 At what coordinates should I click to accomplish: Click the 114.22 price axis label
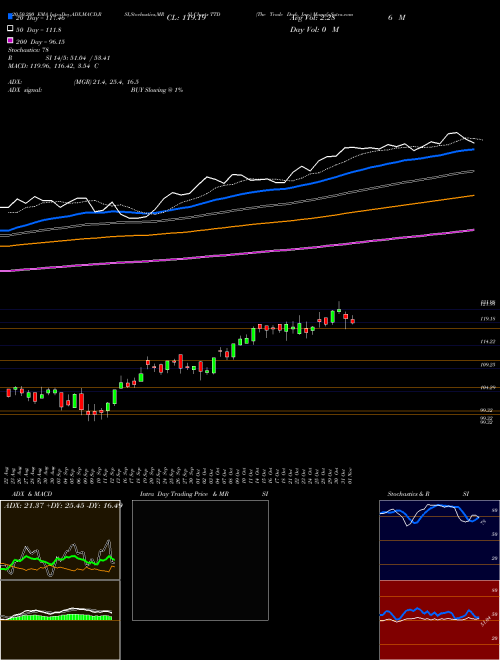(488, 342)
